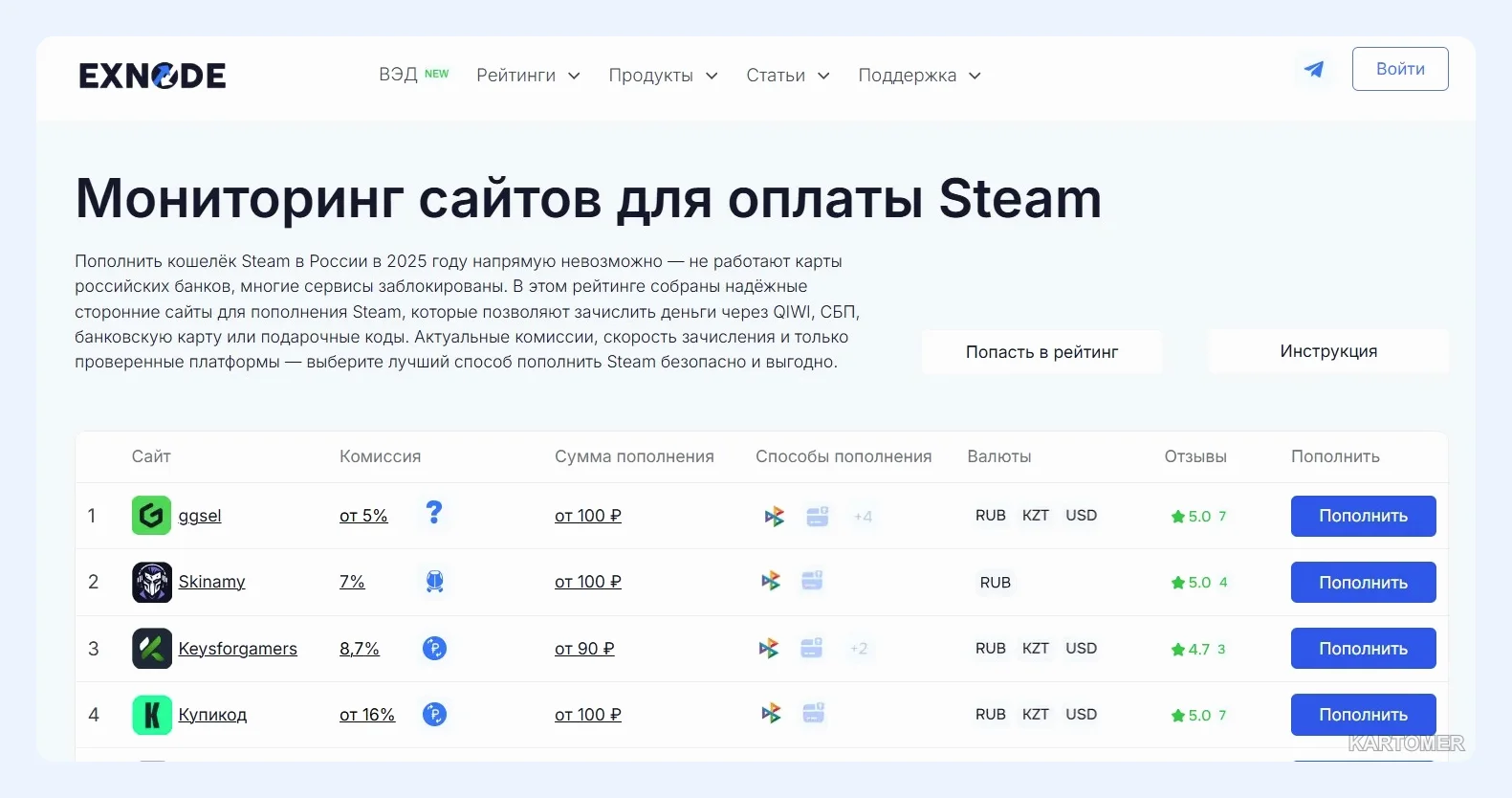Click Пополнить button for Купикод
The width and height of the screenshot is (1512, 798).
[1364, 715]
